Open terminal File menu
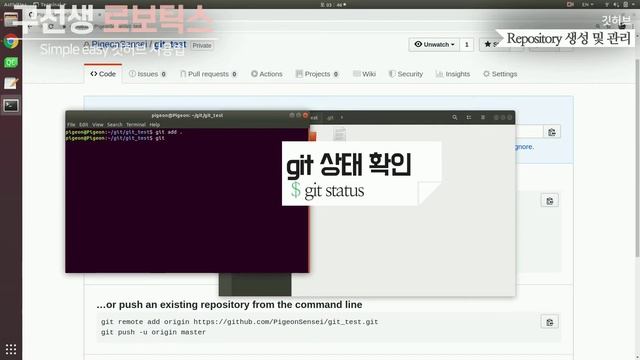 (71, 124)
